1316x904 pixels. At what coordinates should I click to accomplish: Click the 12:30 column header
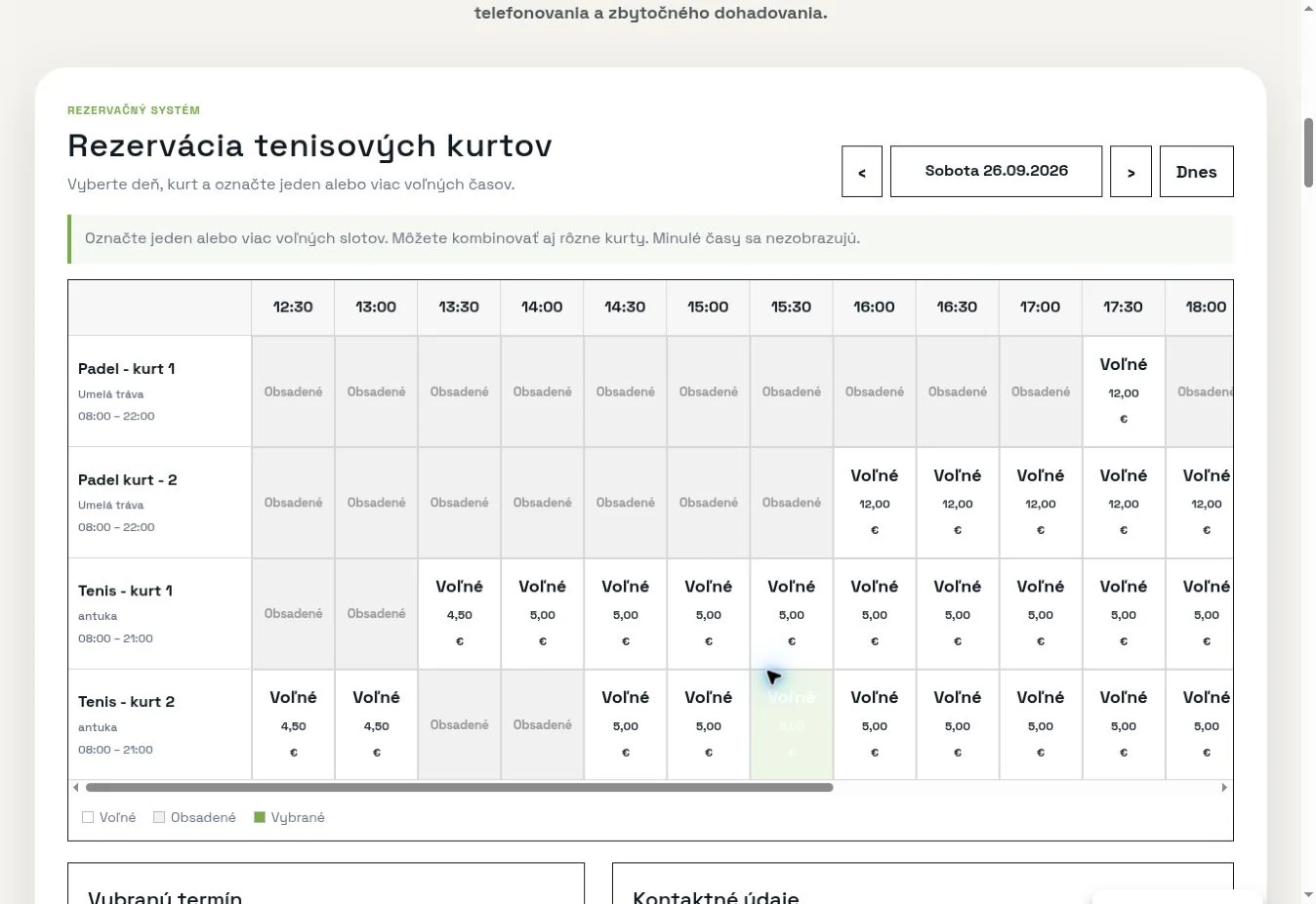(293, 308)
